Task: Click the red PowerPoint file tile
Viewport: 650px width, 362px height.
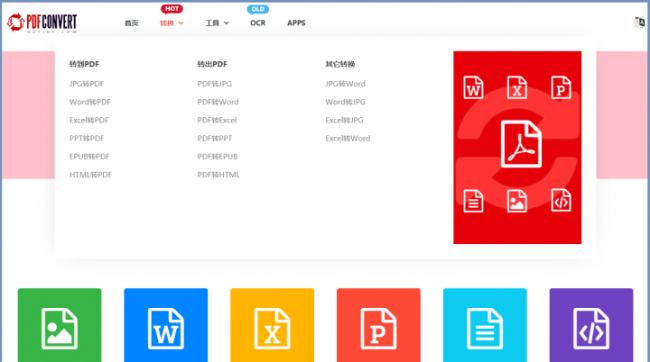Action: pyautogui.click(x=378, y=325)
